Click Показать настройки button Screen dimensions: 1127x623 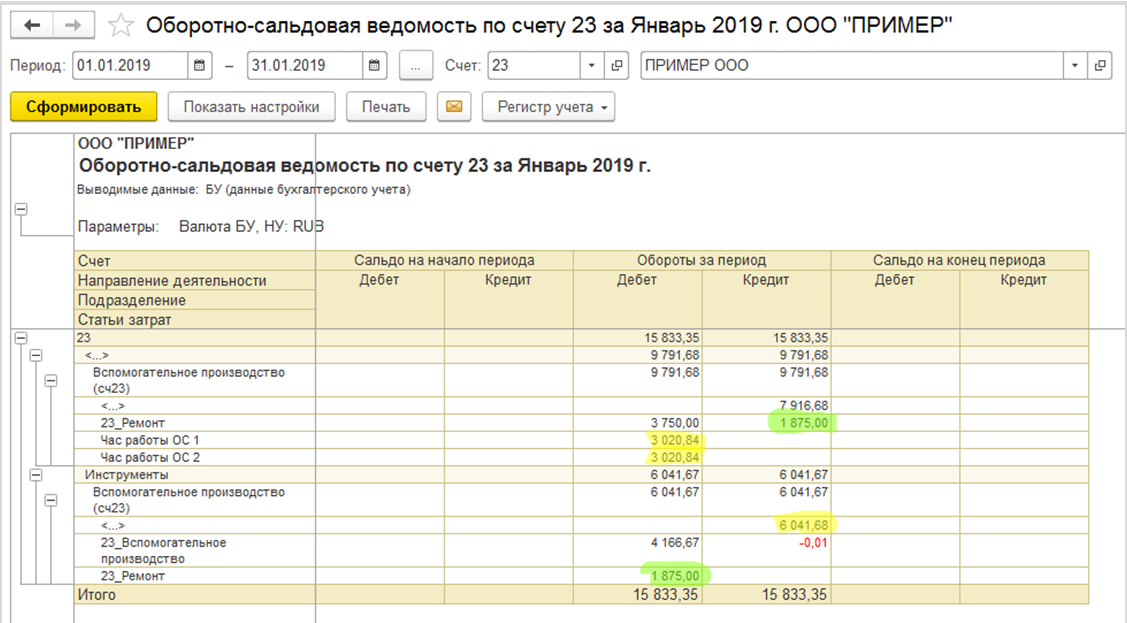coord(251,107)
